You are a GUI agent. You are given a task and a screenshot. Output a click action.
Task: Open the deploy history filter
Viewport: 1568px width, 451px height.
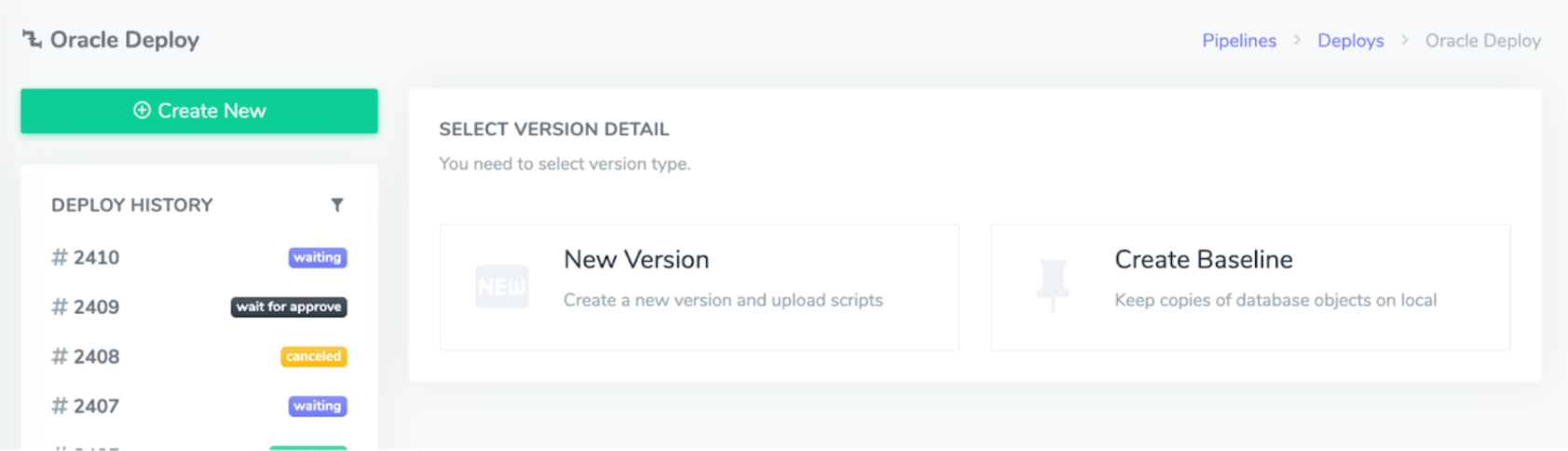(337, 205)
